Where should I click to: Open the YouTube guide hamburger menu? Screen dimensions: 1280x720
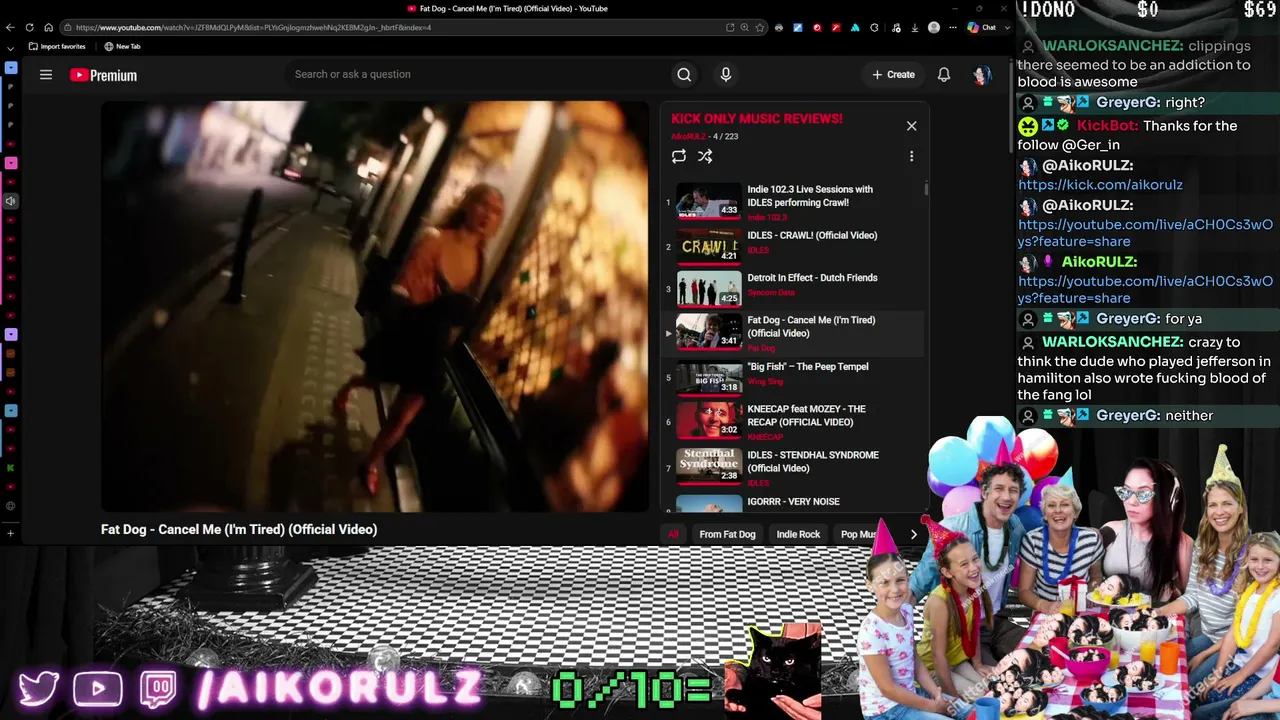click(46, 75)
